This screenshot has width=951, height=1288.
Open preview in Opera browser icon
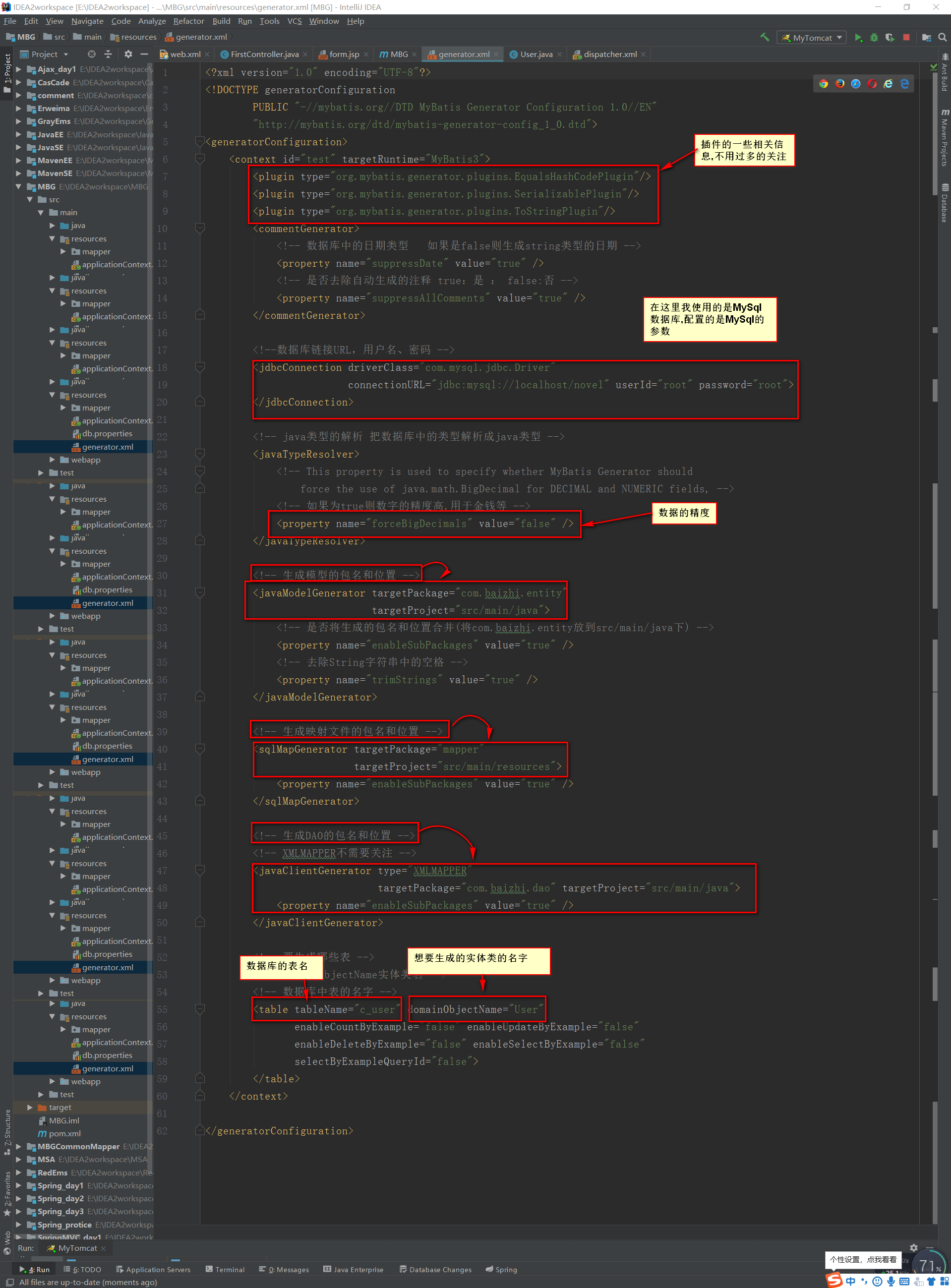872,84
